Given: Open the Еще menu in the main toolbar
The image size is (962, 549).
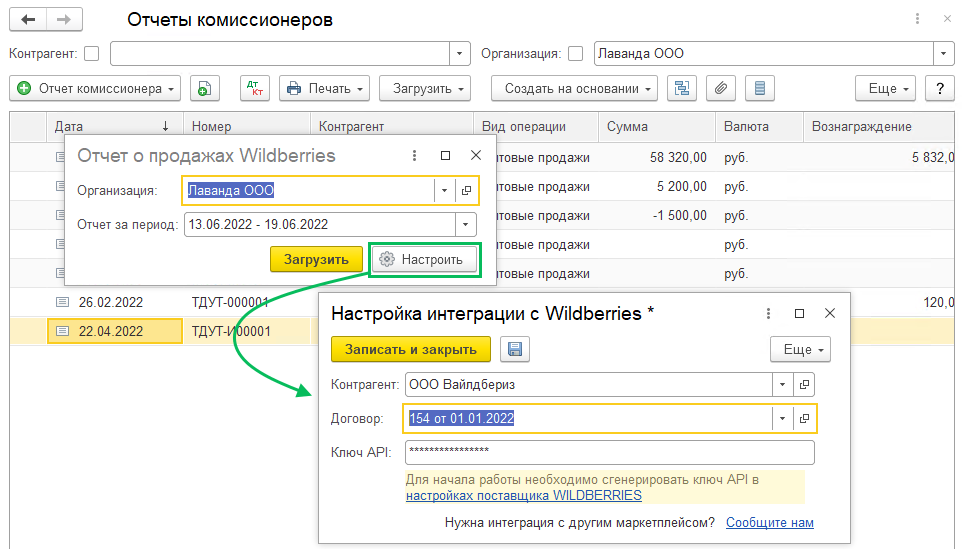Looking at the screenshot, I should click(x=885, y=89).
